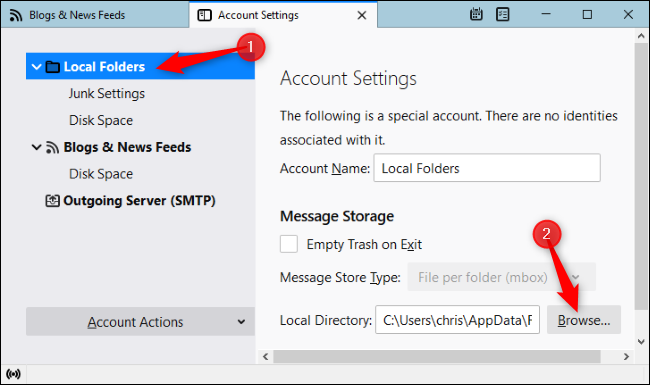Click the Browse... button for Local Directory

pos(584,320)
